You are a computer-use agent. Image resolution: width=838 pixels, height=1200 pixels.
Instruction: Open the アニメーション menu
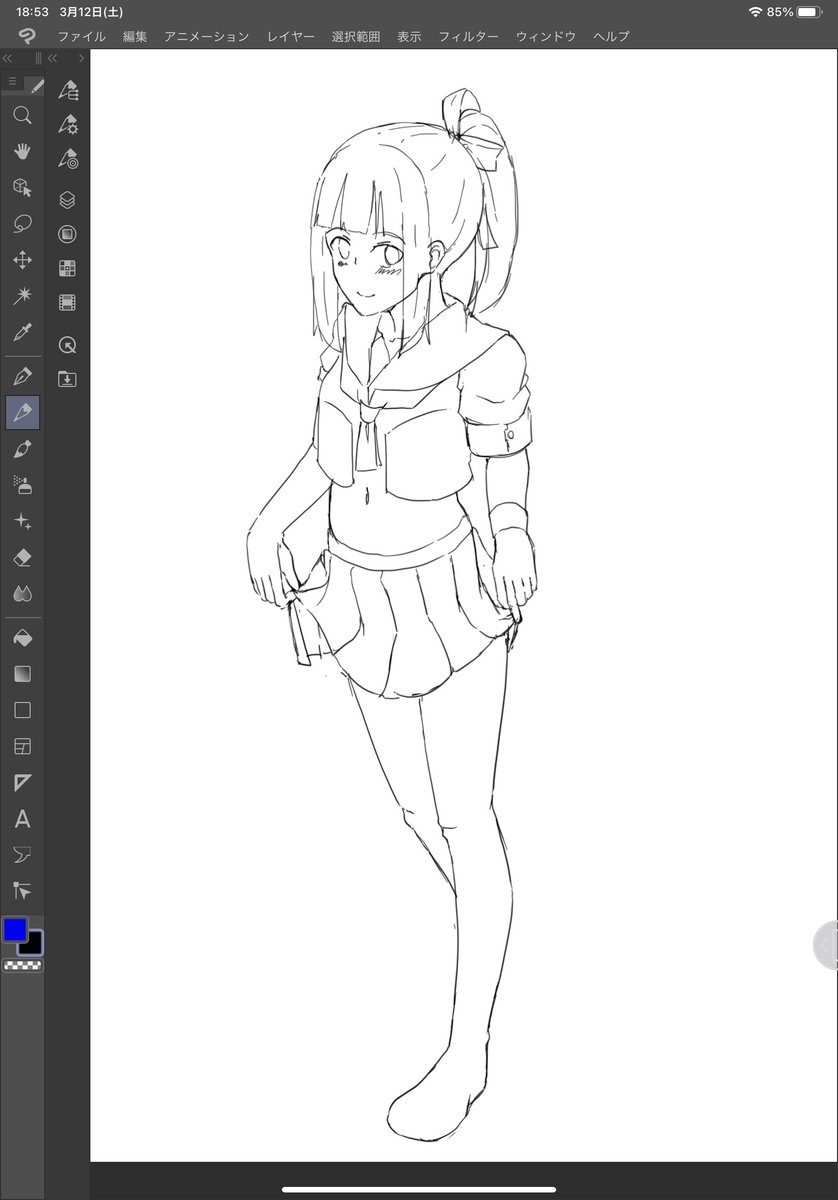tap(207, 36)
